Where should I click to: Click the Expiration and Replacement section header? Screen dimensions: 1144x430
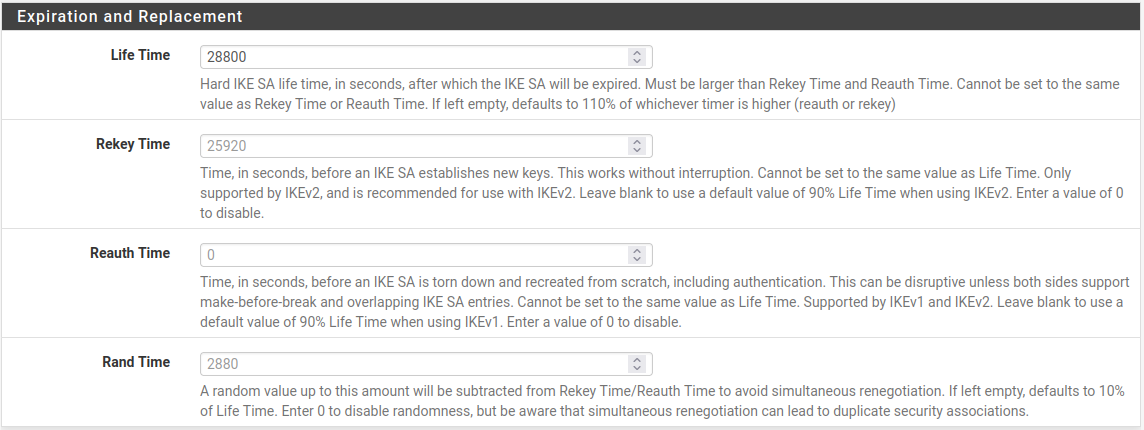(130, 17)
